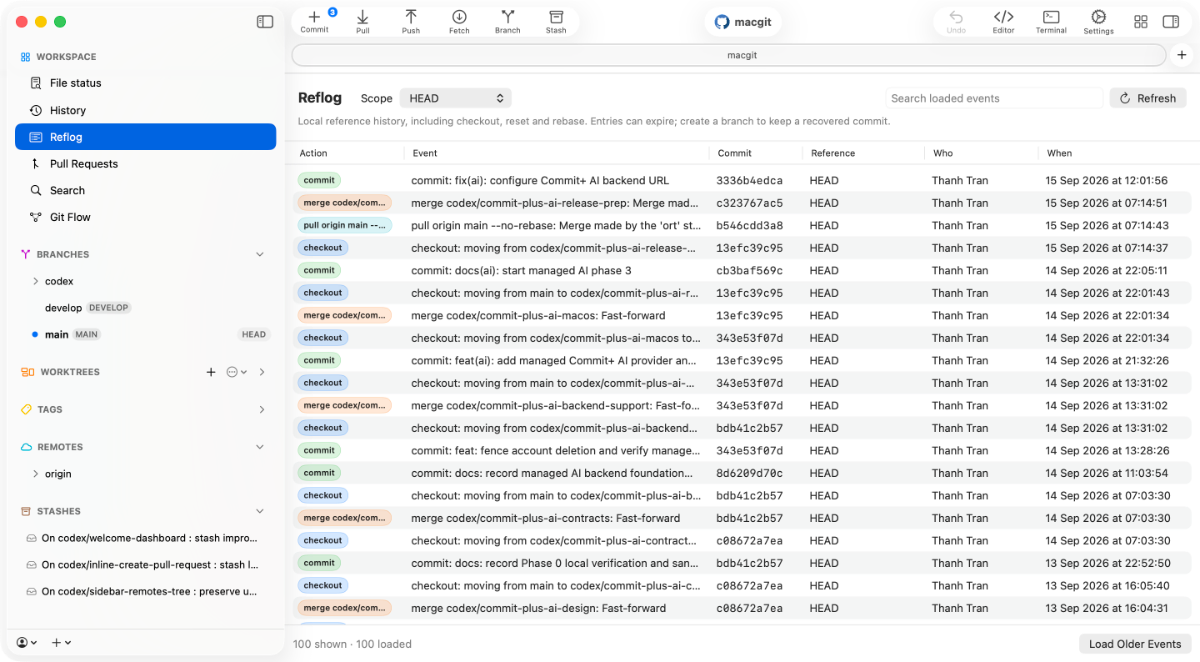Open the Scope HEAD dropdown
1200x662 pixels.
pyautogui.click(x=456, y=98)
